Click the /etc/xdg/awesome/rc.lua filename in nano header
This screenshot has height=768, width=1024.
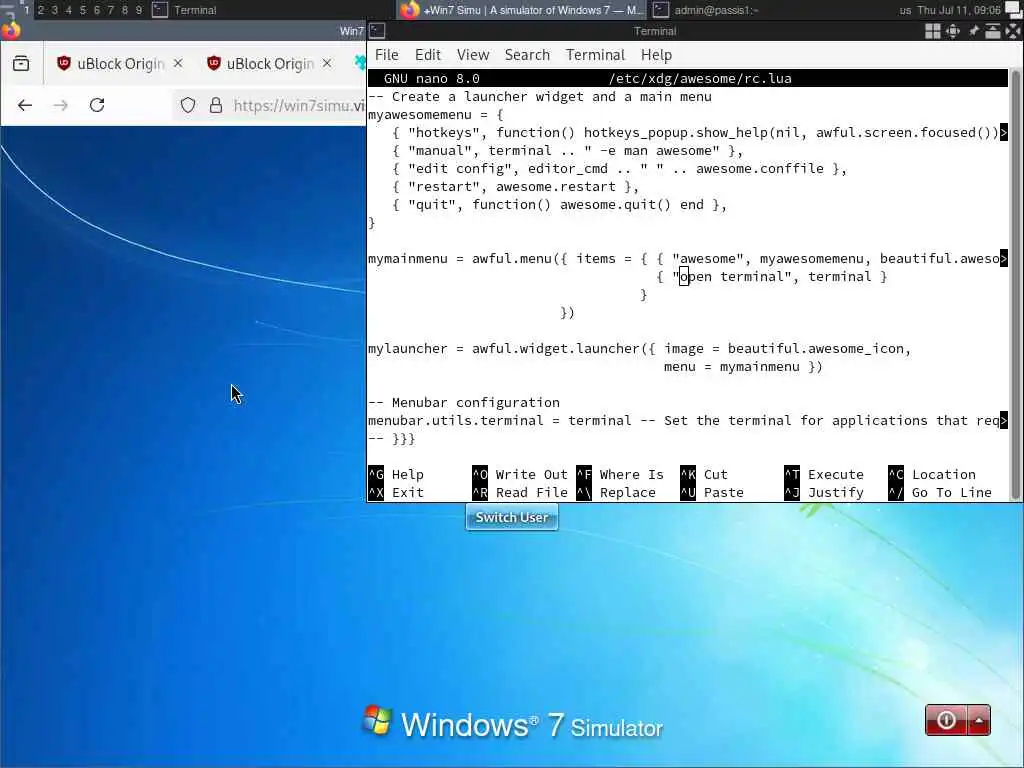[x=700, y=78]
